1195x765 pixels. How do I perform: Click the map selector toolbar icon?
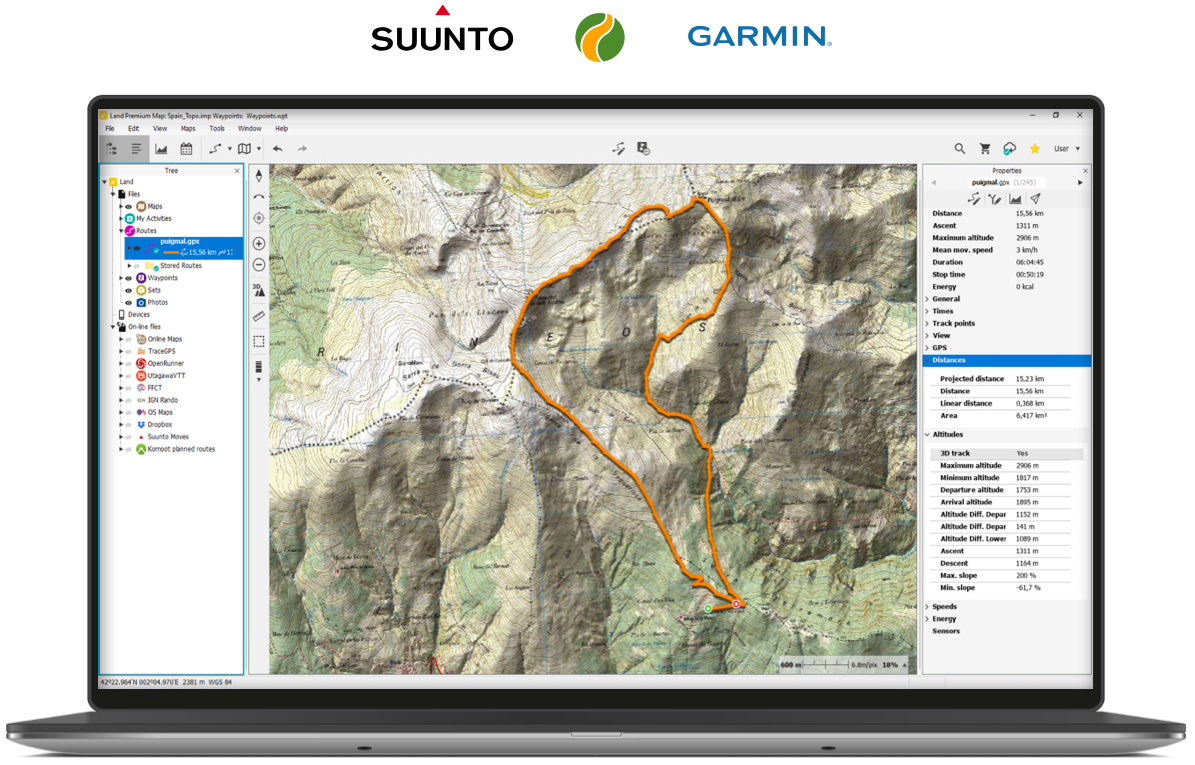point(245,149)
